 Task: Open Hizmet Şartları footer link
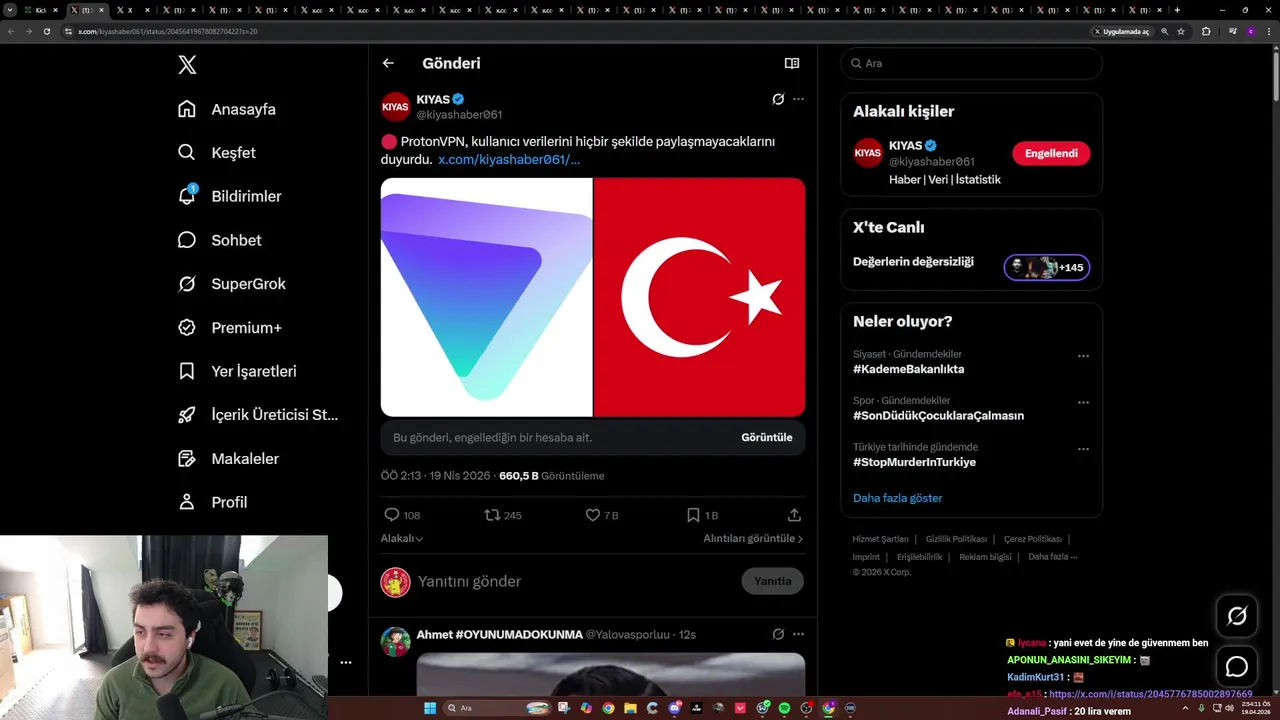pyautogui.click(x=880, y=539)
